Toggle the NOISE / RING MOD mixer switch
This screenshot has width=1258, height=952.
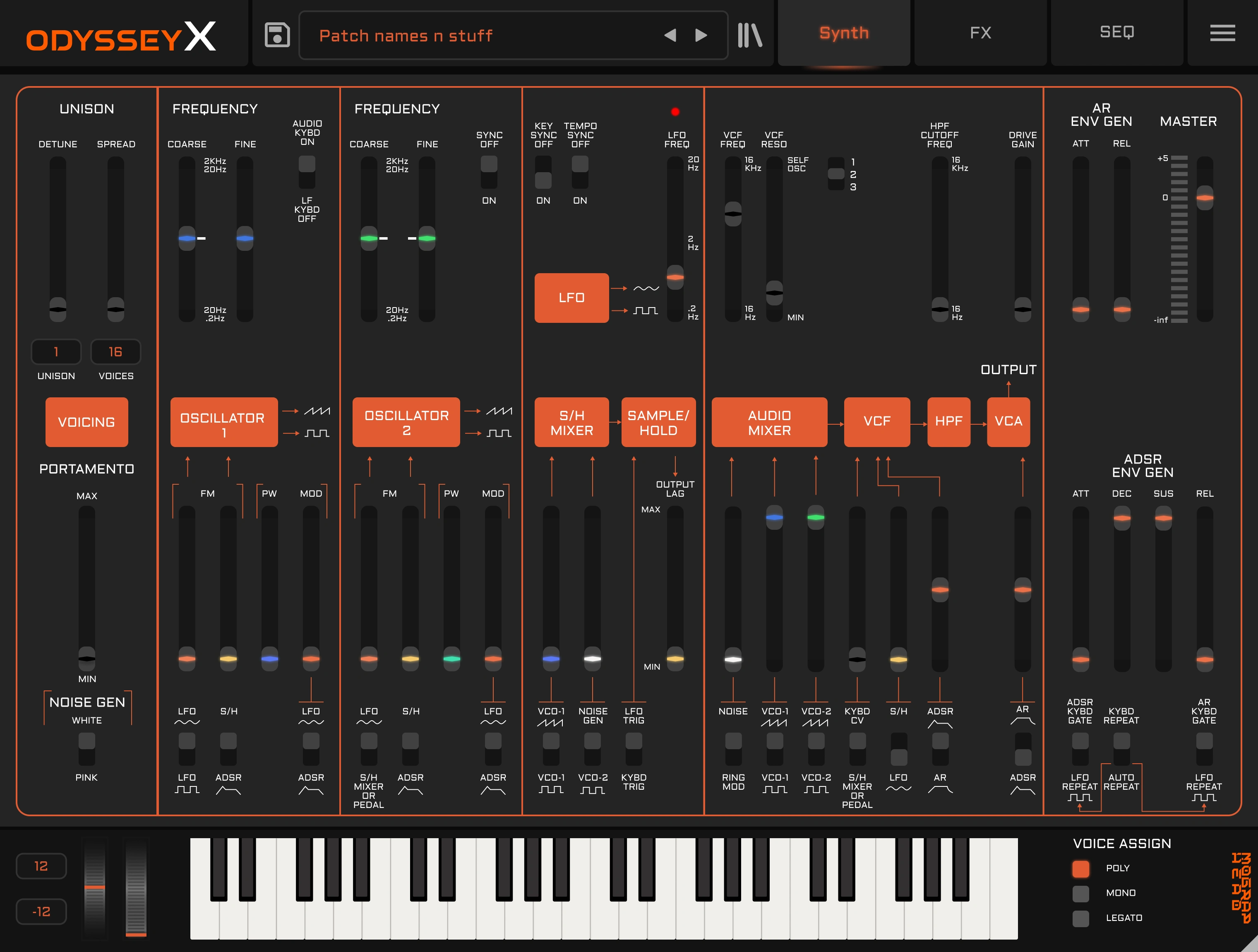point(734,749)
